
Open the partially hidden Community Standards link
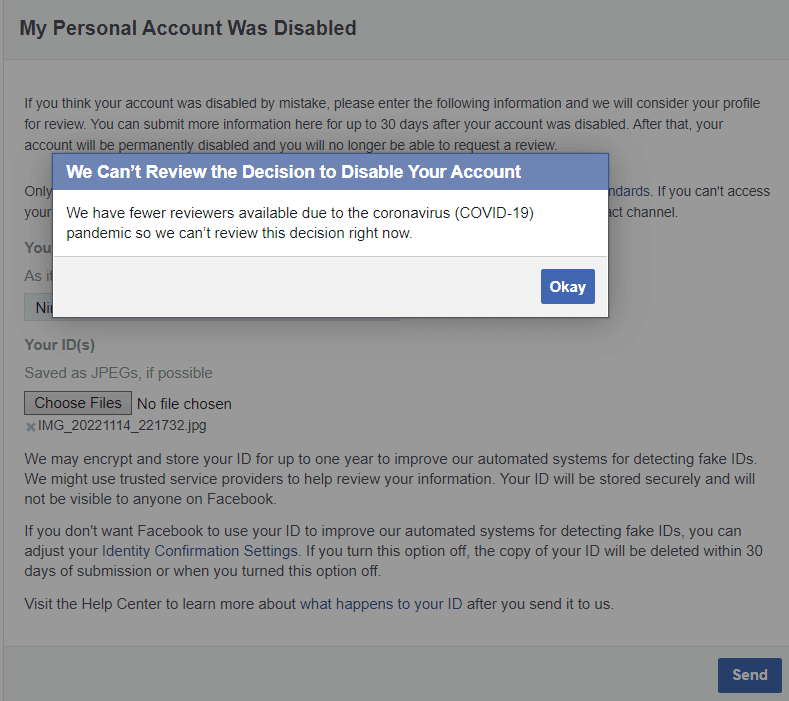[x=632, y=190]
